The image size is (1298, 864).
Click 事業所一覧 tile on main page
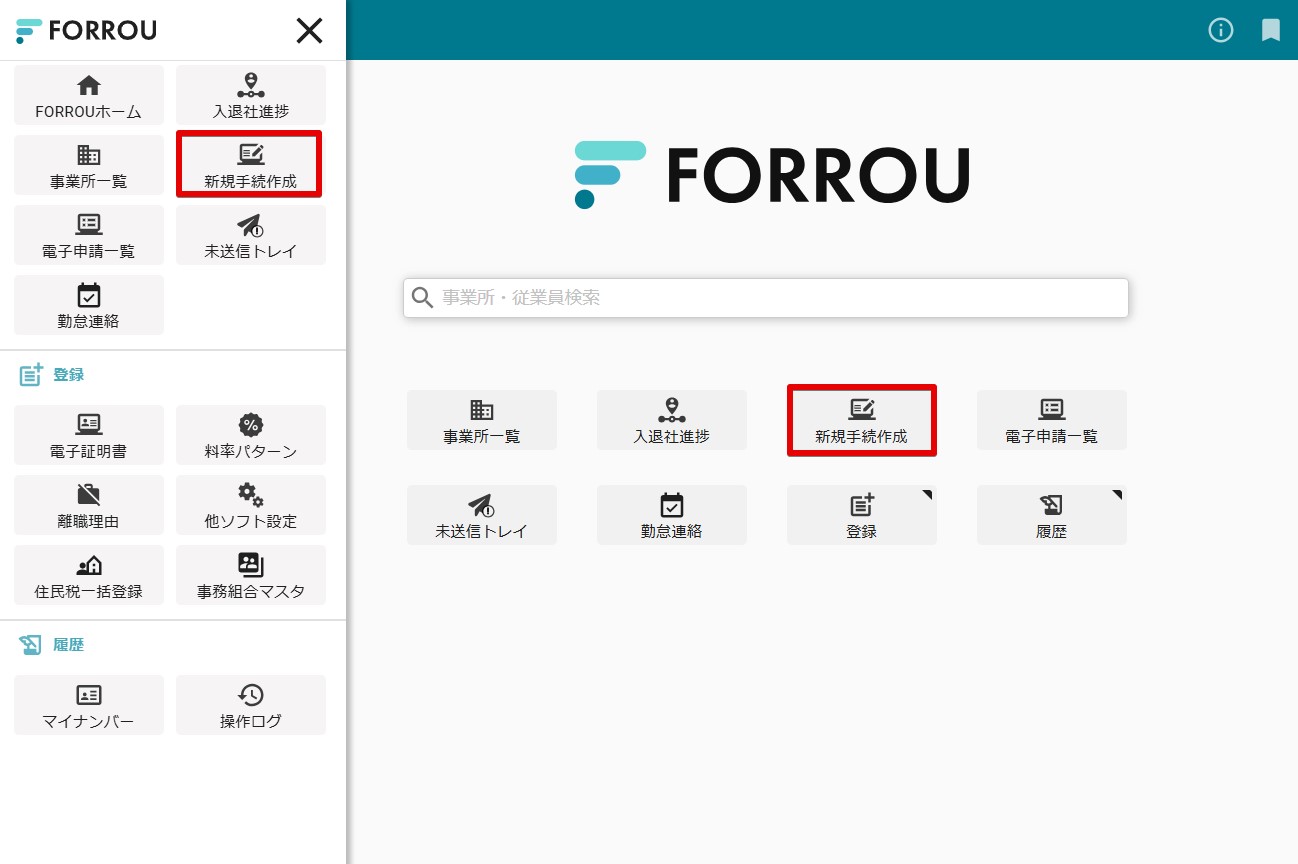(x=482, y=420)
